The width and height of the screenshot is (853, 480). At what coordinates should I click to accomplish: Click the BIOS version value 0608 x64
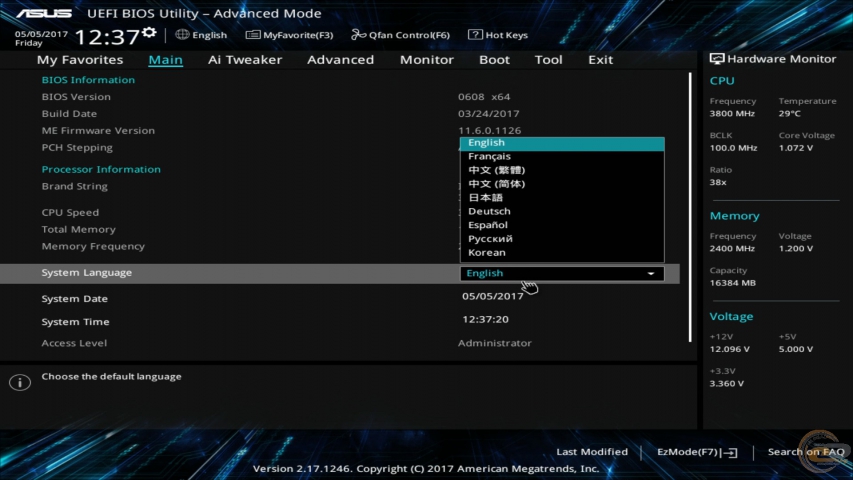[484, 97]
